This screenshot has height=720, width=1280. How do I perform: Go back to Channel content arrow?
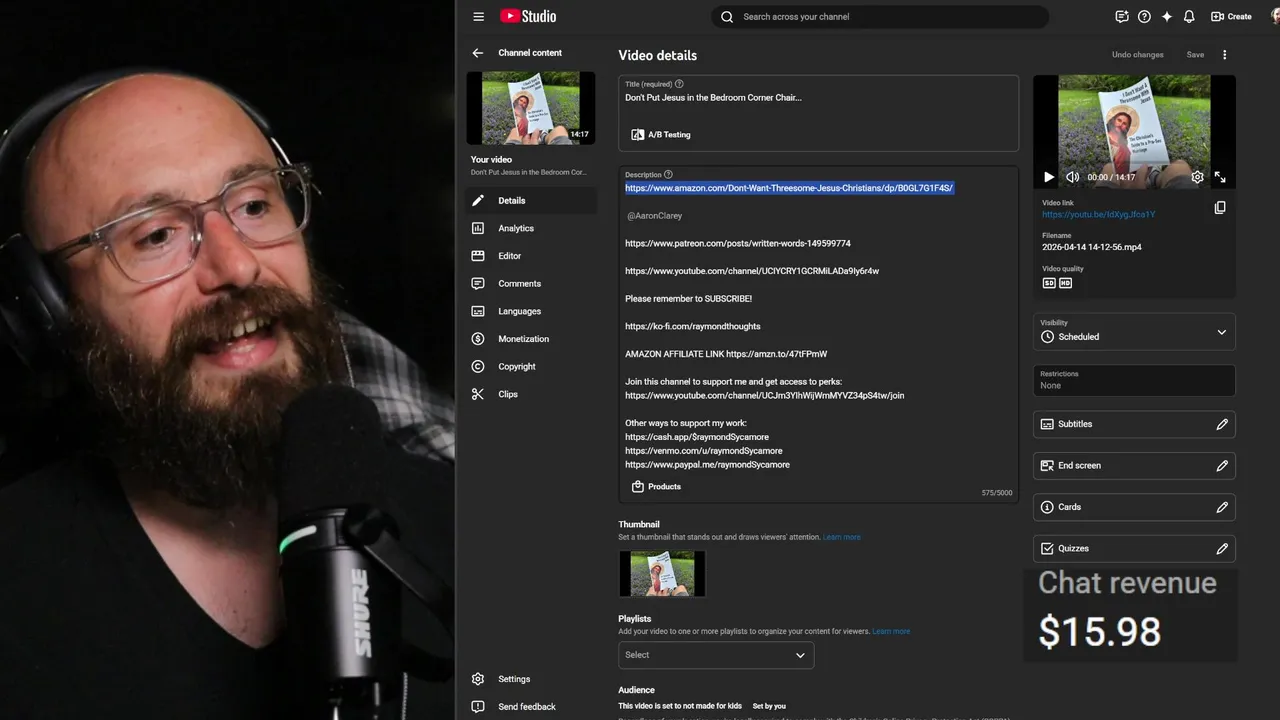[x=478, y=53]
